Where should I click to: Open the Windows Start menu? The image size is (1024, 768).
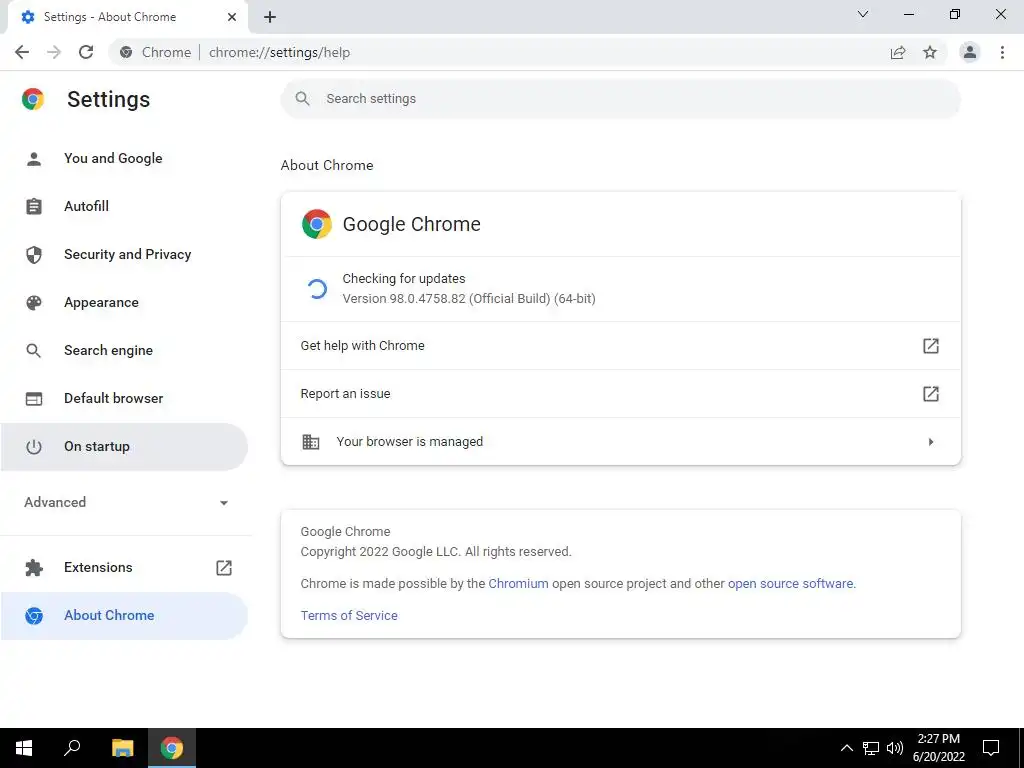point(24,748)
